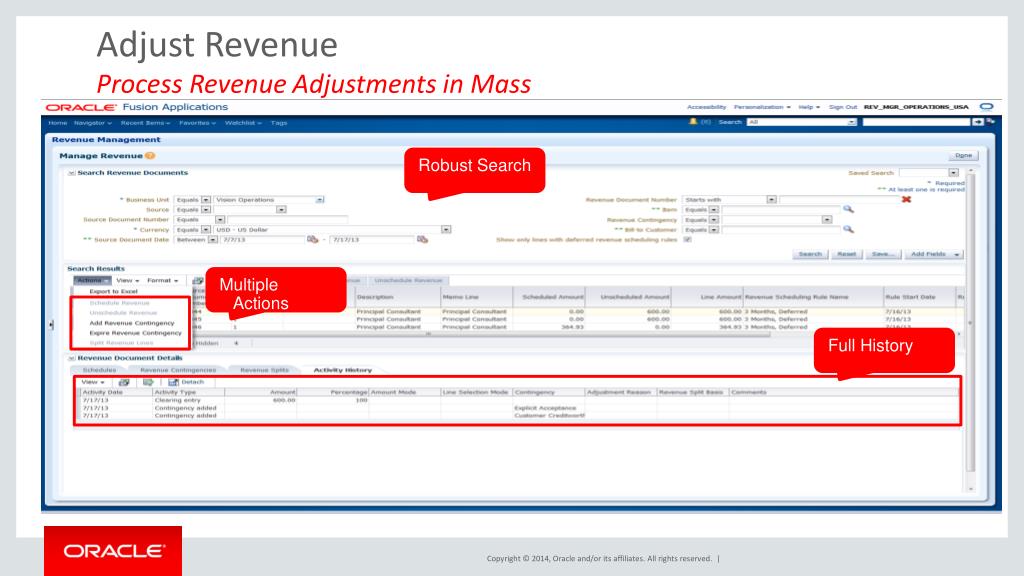The image size is (1024, 576).
Task: Open the Saved Search dropdown
Action: point(953,172)
